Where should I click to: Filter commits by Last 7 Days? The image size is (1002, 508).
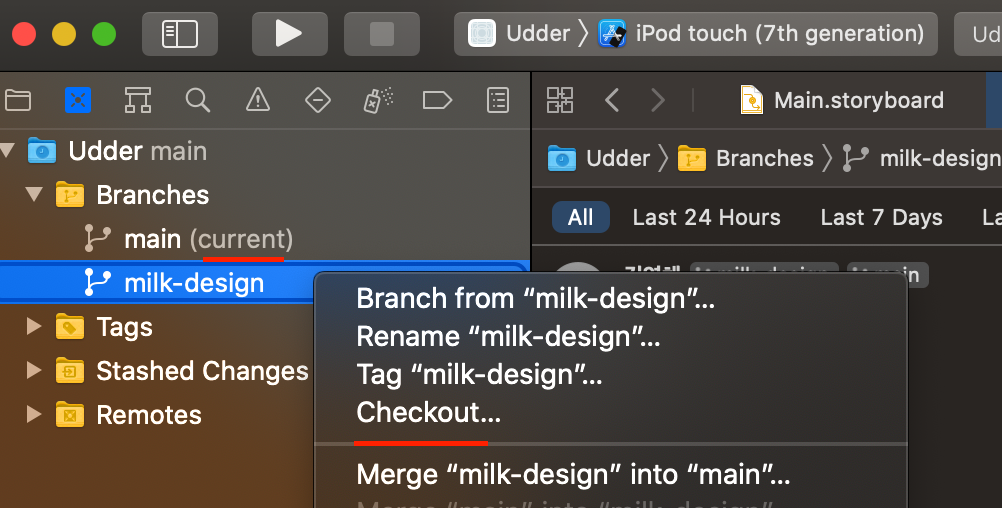(881, 217)
